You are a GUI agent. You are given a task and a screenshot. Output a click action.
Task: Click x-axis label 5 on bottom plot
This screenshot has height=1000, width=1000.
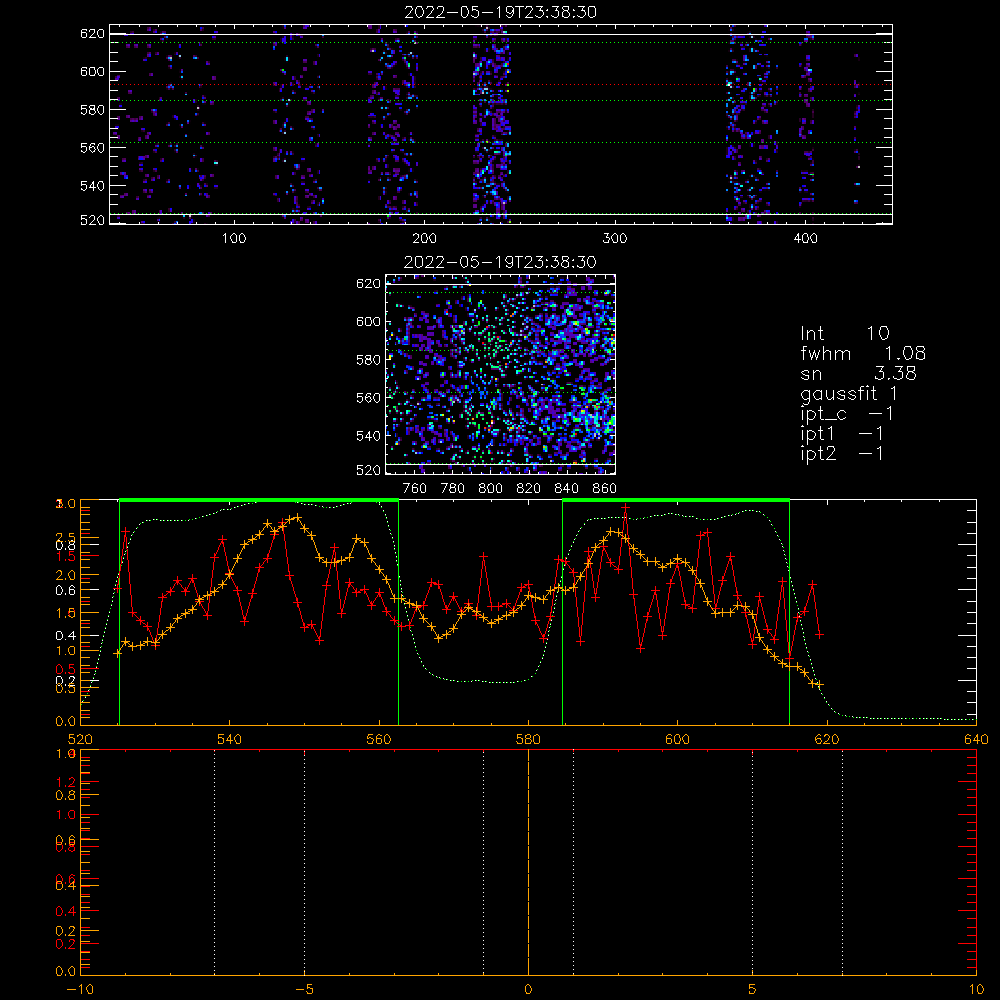tap(752, 990)
